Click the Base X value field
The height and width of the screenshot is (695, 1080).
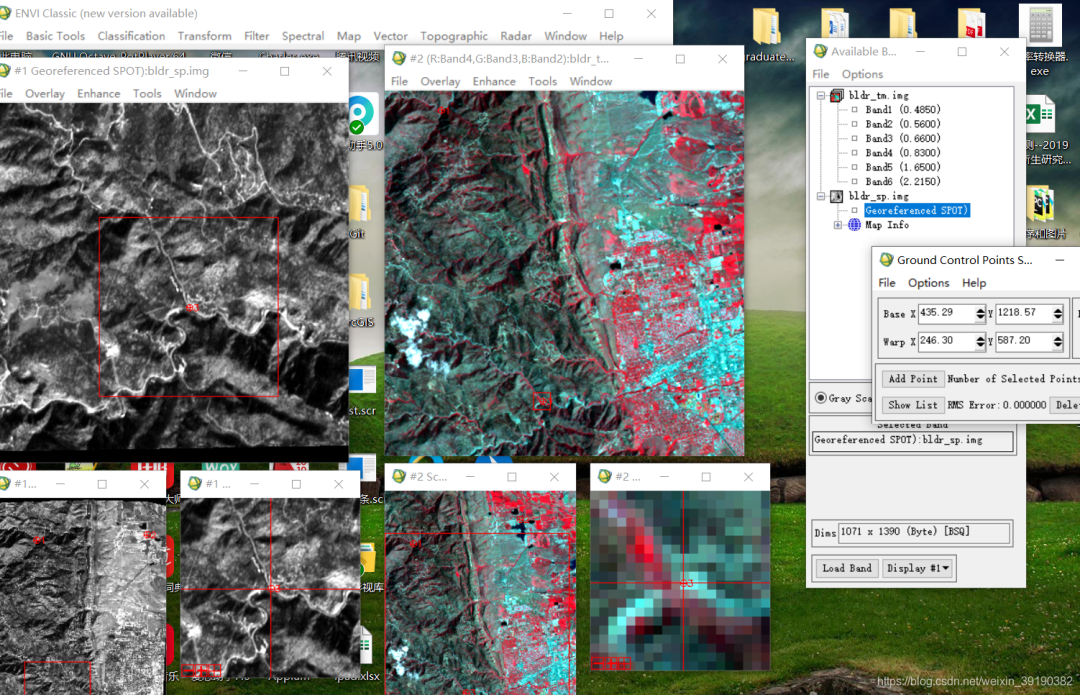coord(946,313)
